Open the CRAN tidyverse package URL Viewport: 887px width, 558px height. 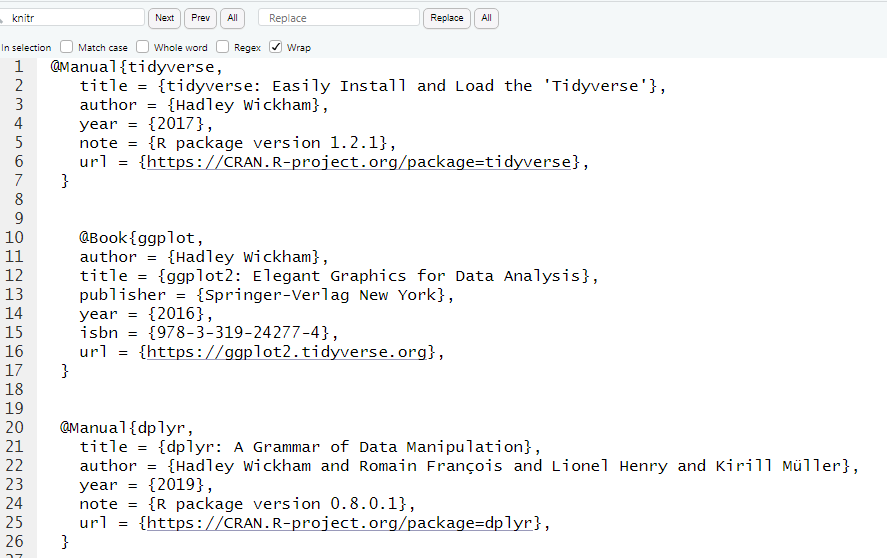point(359,162)
